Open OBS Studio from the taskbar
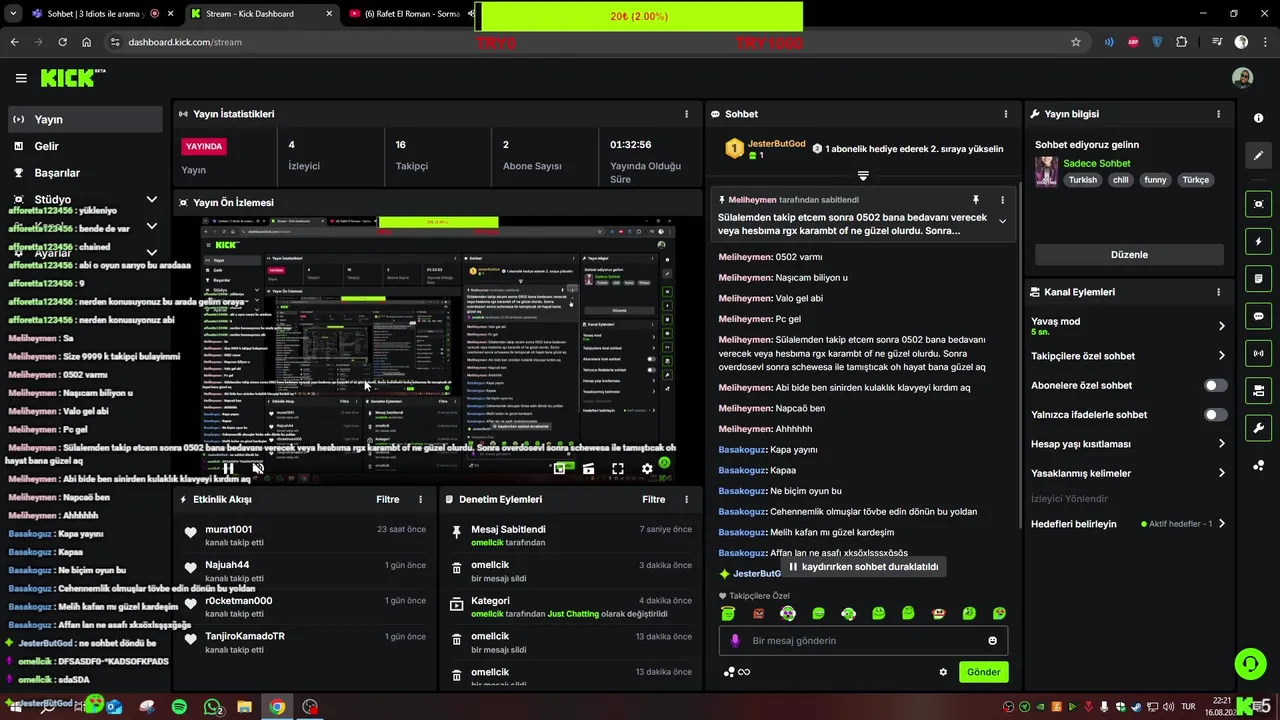The width and height of the screenshot is (1280, 720). [310, 707]
